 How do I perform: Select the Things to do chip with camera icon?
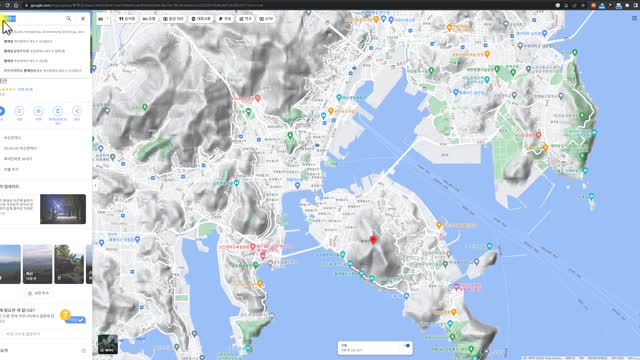coord(173,19)
